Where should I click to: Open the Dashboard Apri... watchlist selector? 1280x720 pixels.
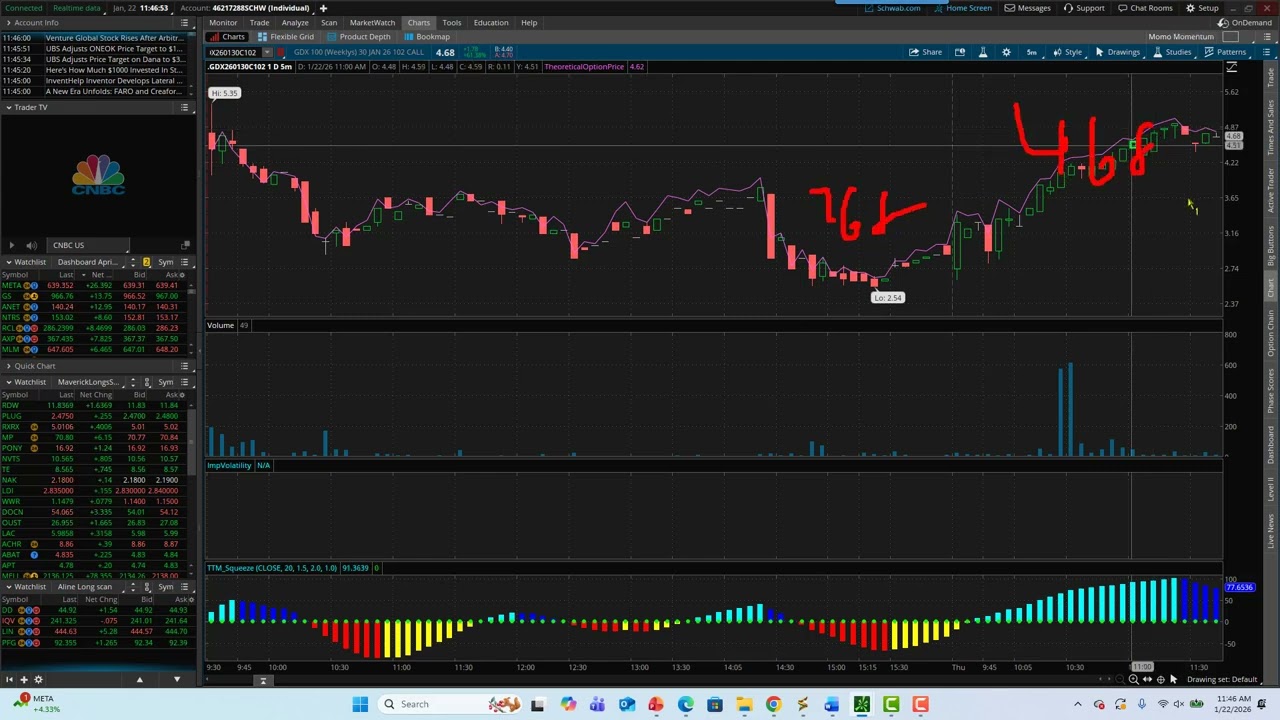pyautogui.click(x=90, y=262)
